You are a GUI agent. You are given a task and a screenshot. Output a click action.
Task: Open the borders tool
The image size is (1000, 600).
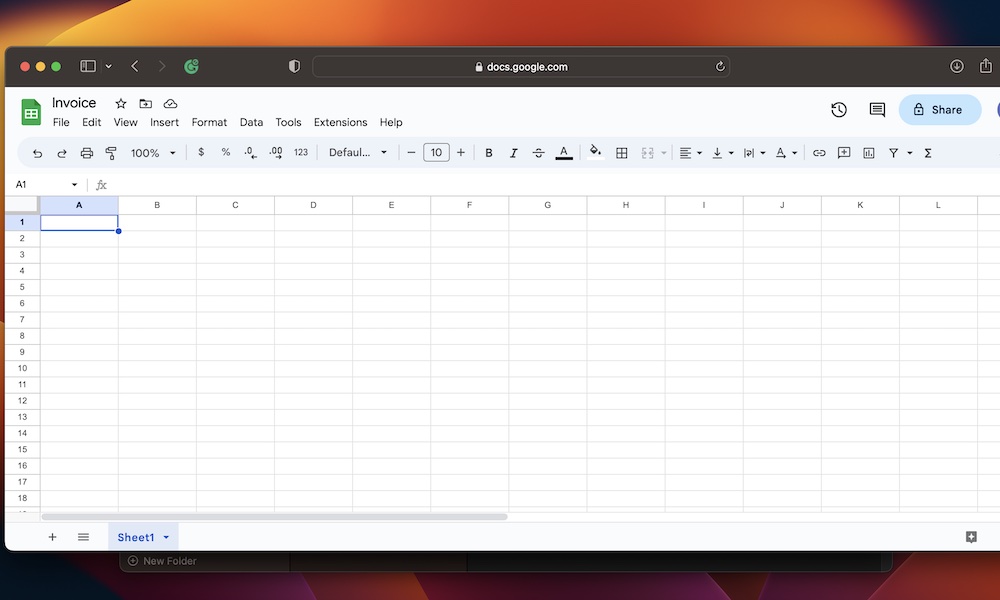click(622, 153)
